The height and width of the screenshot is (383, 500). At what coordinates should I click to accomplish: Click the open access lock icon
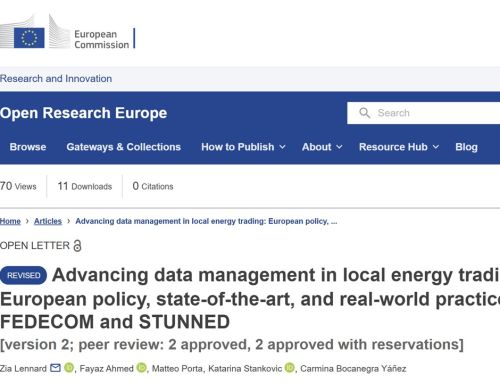[x=77, y=246]
